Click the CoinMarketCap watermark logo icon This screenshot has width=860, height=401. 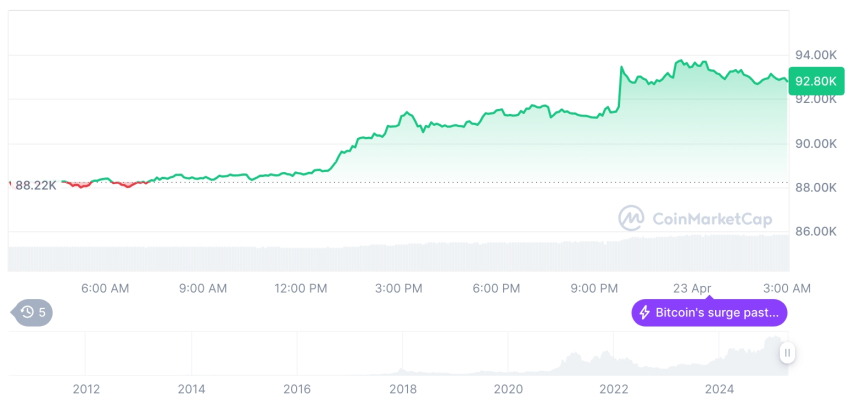[631, 217]
